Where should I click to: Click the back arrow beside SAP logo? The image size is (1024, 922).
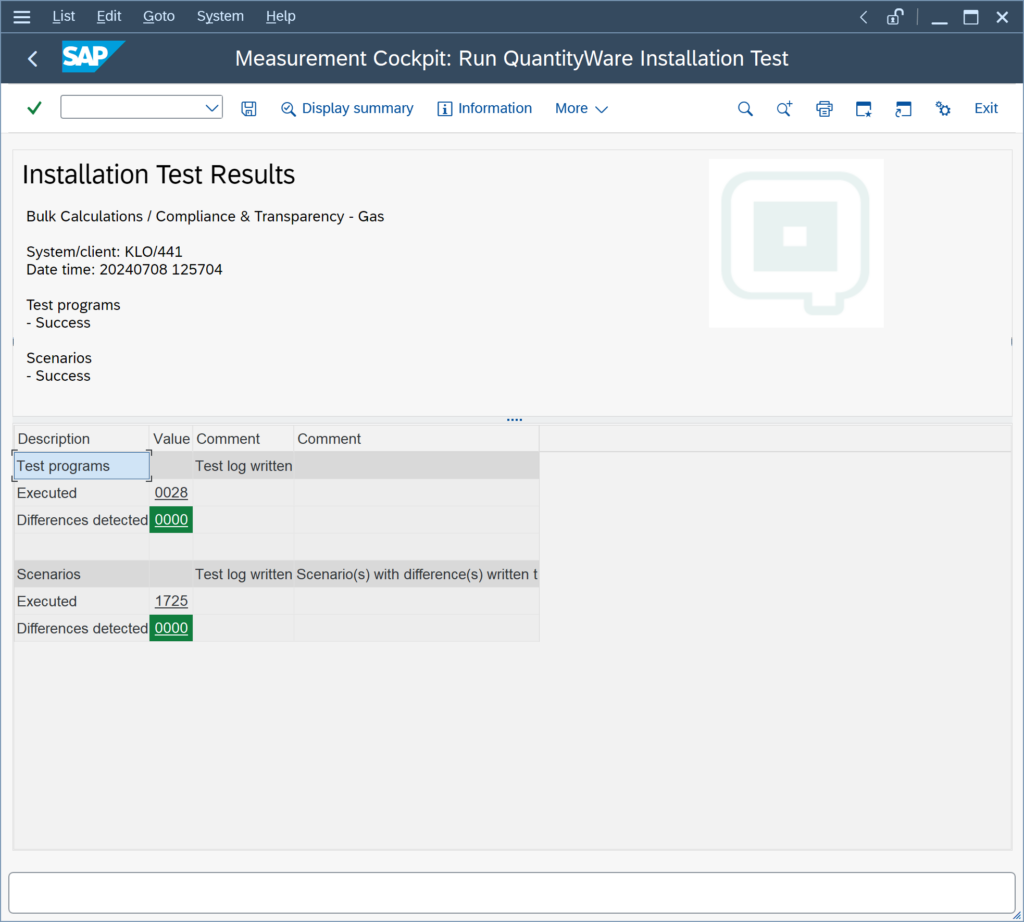tap(33, 59)
